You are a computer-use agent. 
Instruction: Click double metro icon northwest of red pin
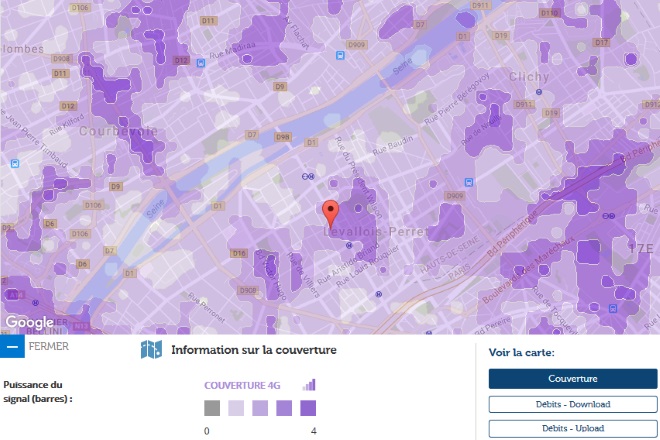point(308,176)
